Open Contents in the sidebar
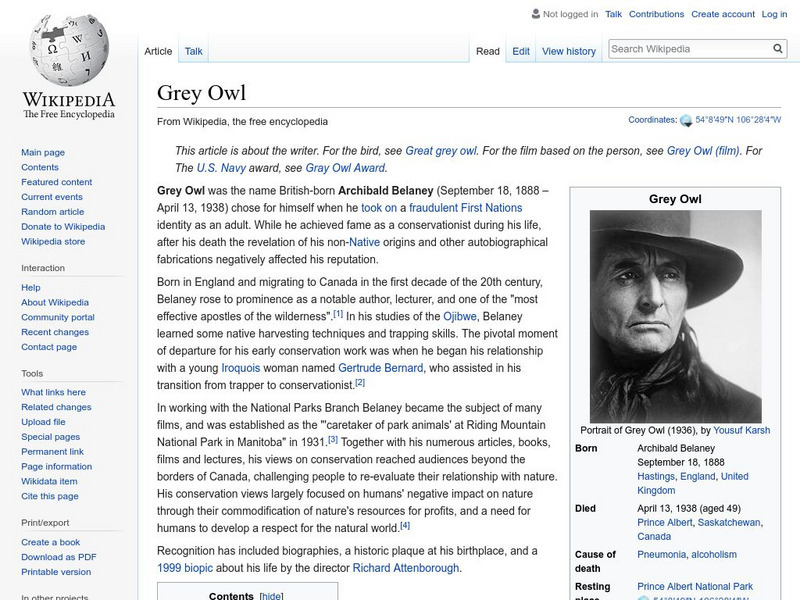 coord(40,167)
